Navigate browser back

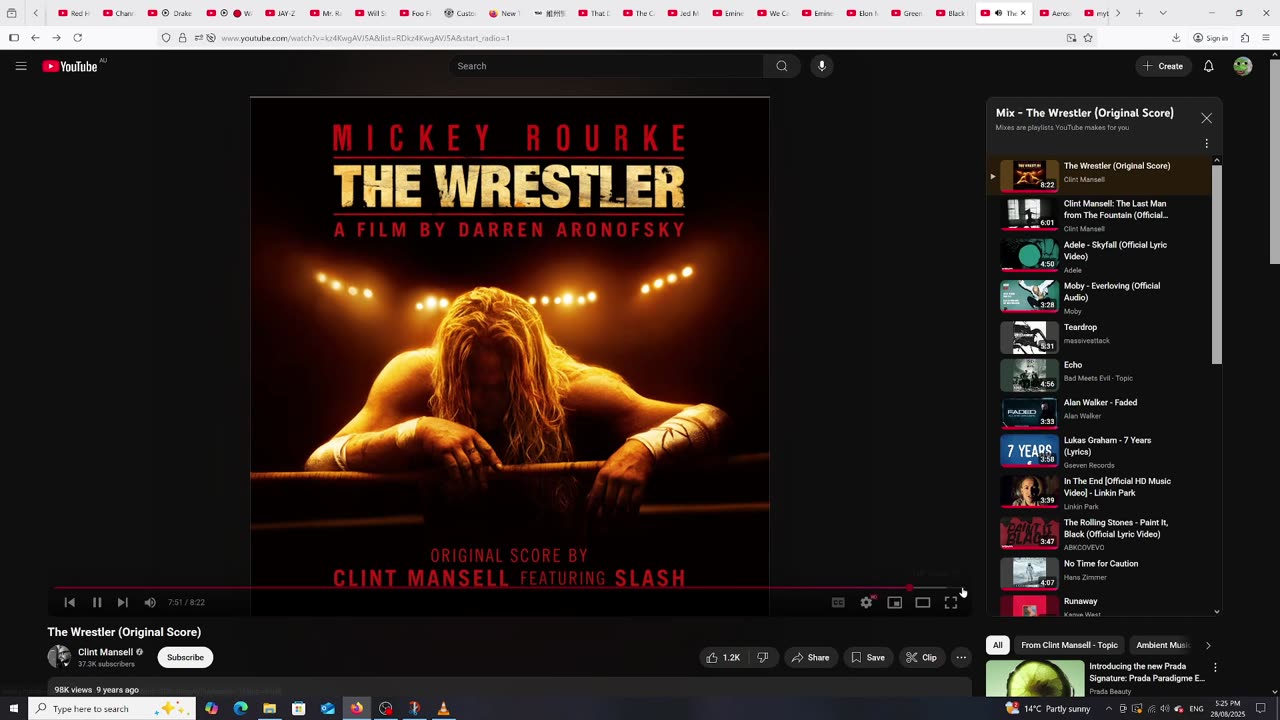(x=35, y=38)
